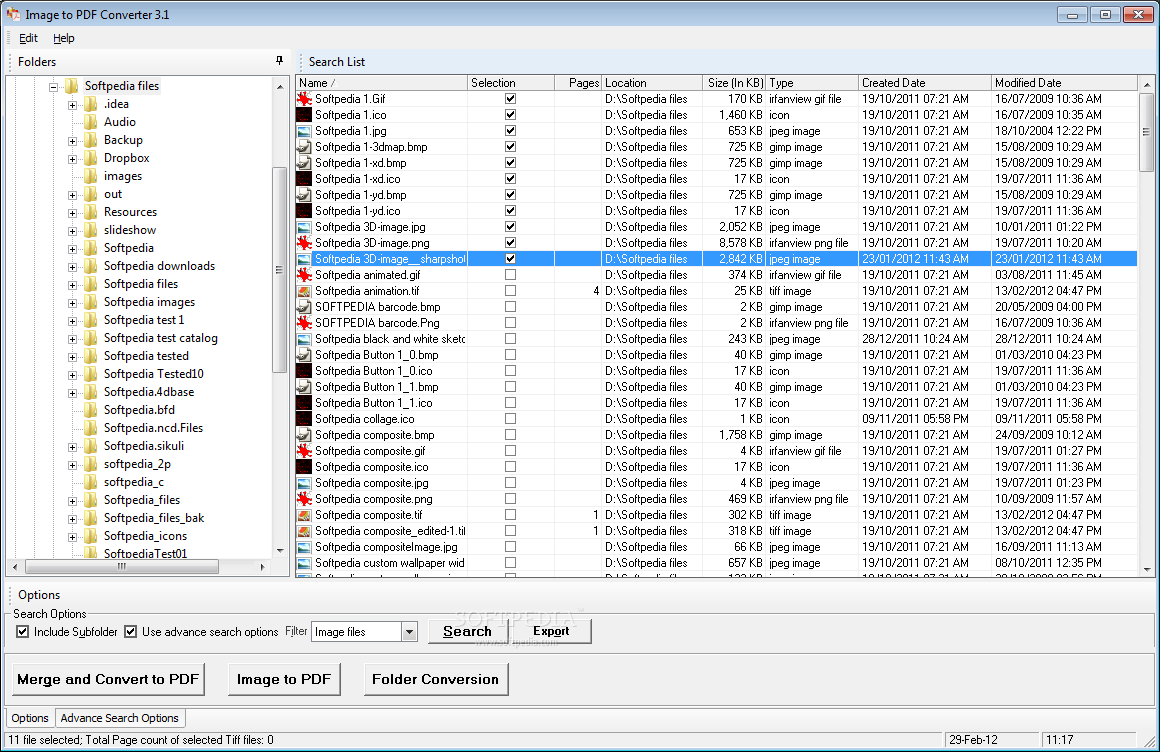Uncheck selection for Softpedia 3D-image.png
Viewport: 1160px width, 752px height.
click(x=510, y=243)
